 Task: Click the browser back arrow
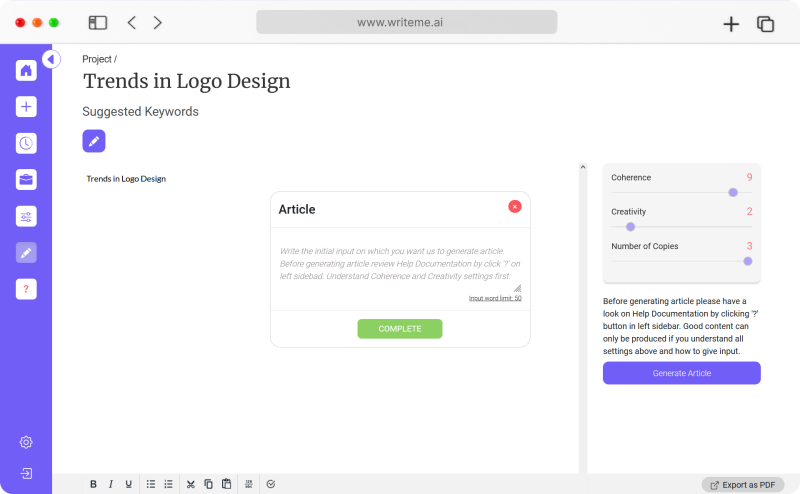132,22
